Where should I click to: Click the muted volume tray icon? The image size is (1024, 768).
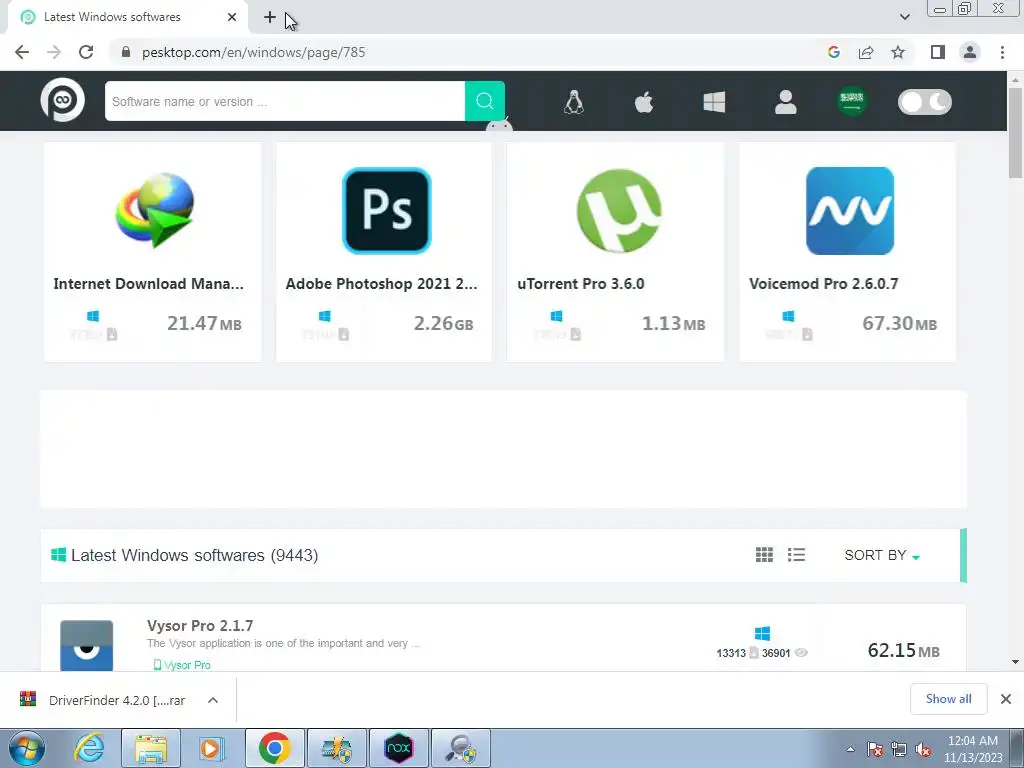pyautogui.click(x=923, y=750)
